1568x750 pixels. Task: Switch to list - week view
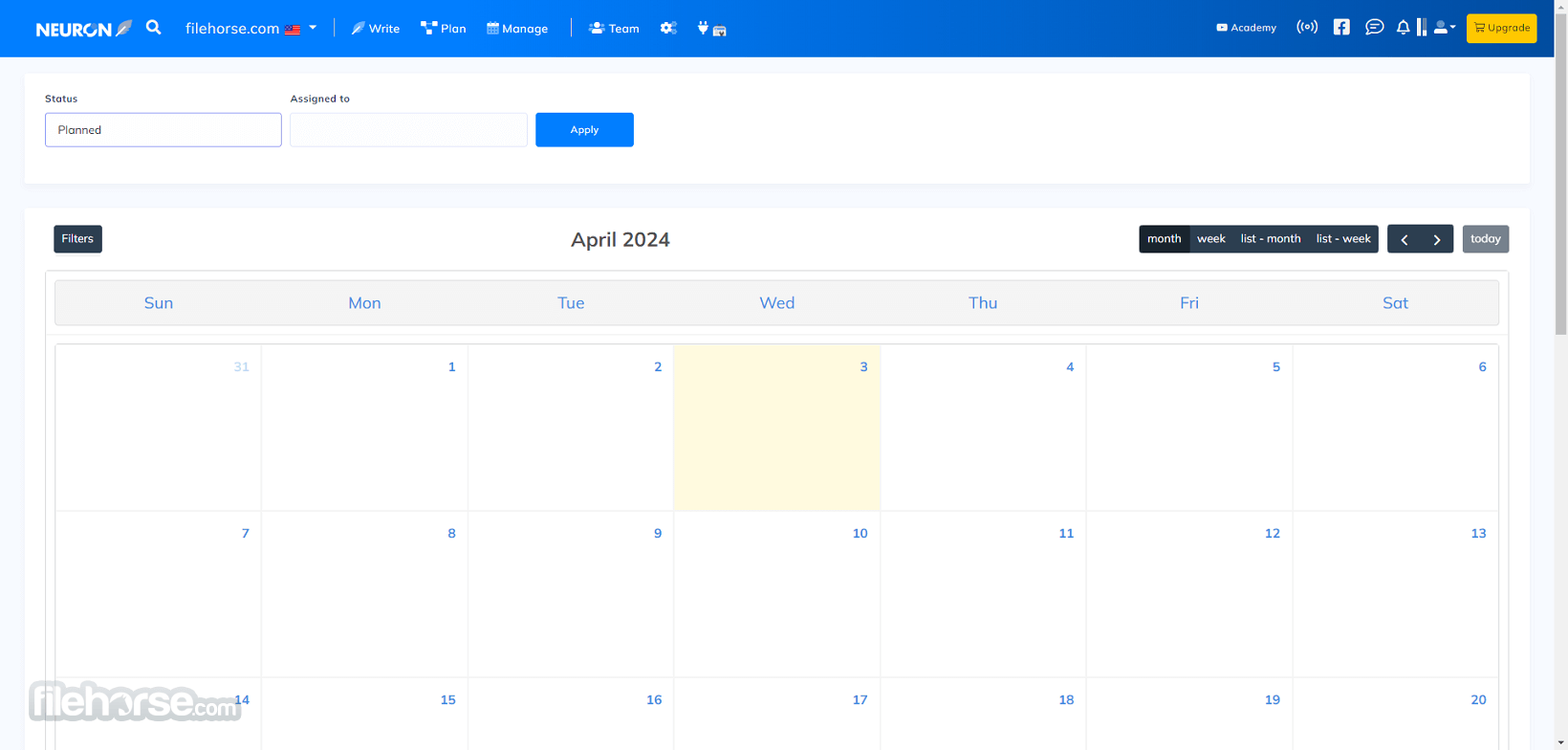click(x=1342, y=239)
